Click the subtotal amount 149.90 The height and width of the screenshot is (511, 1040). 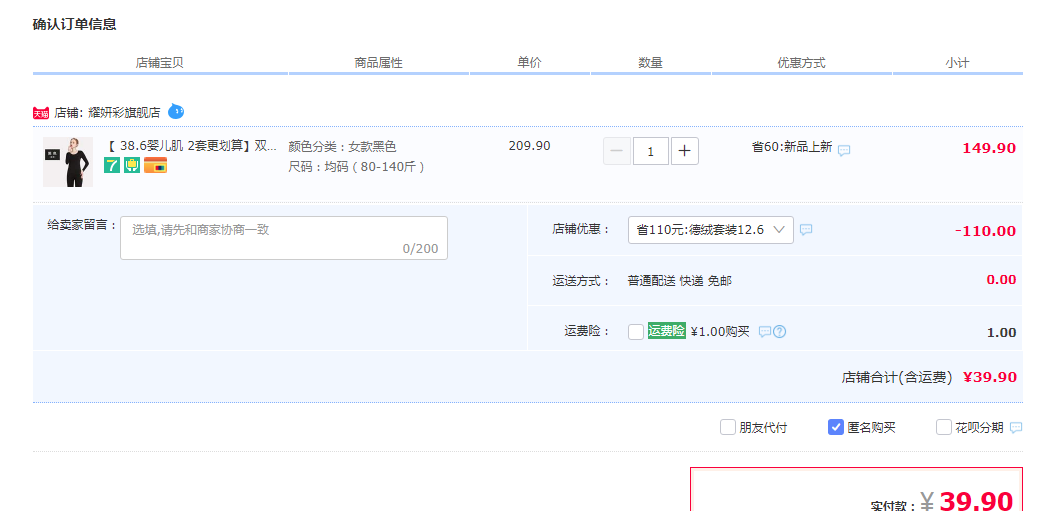(989, 148)
